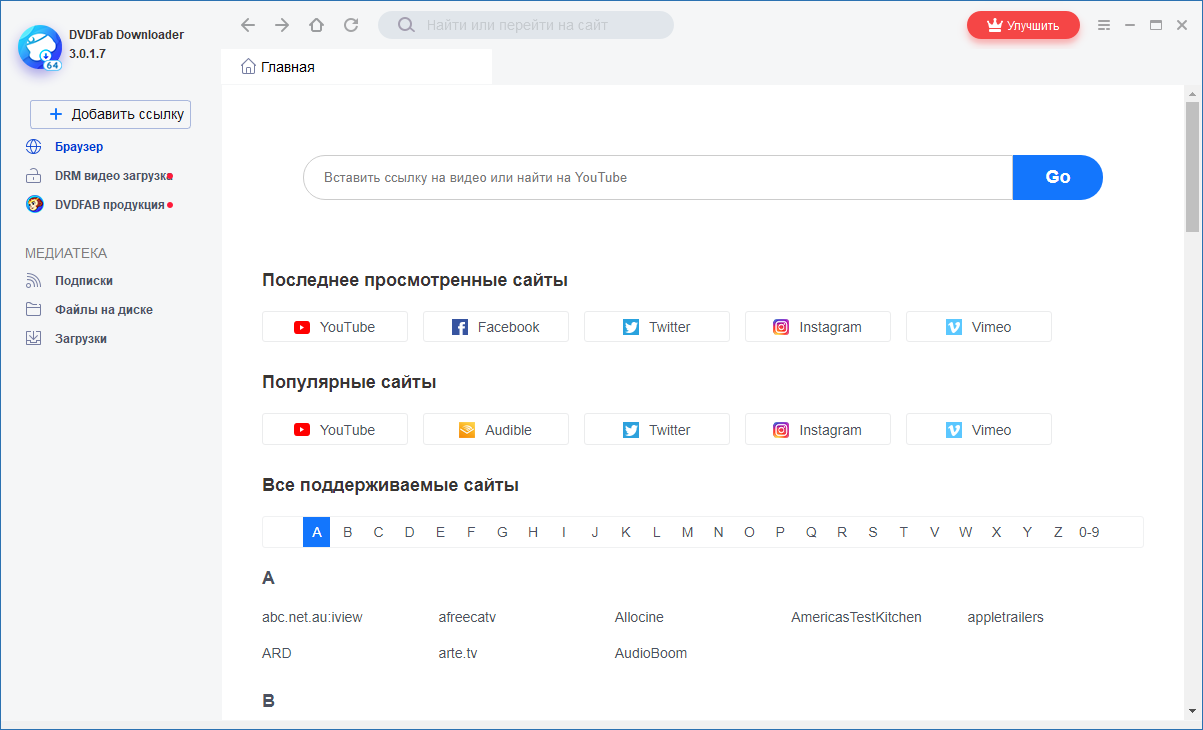Open home page via house icon in toolbar
The height and width of the screenshot is (730, 1203).
tap(316, 25)
